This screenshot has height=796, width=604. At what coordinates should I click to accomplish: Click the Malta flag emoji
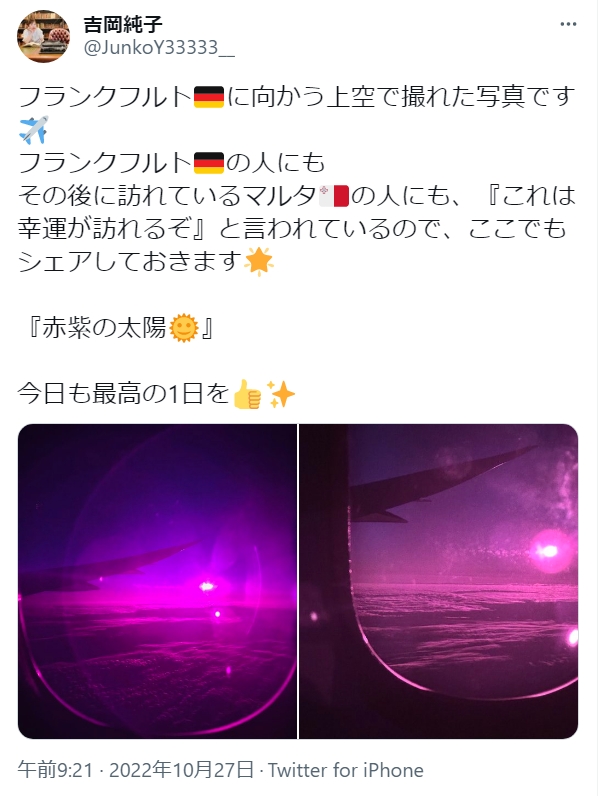334,196
